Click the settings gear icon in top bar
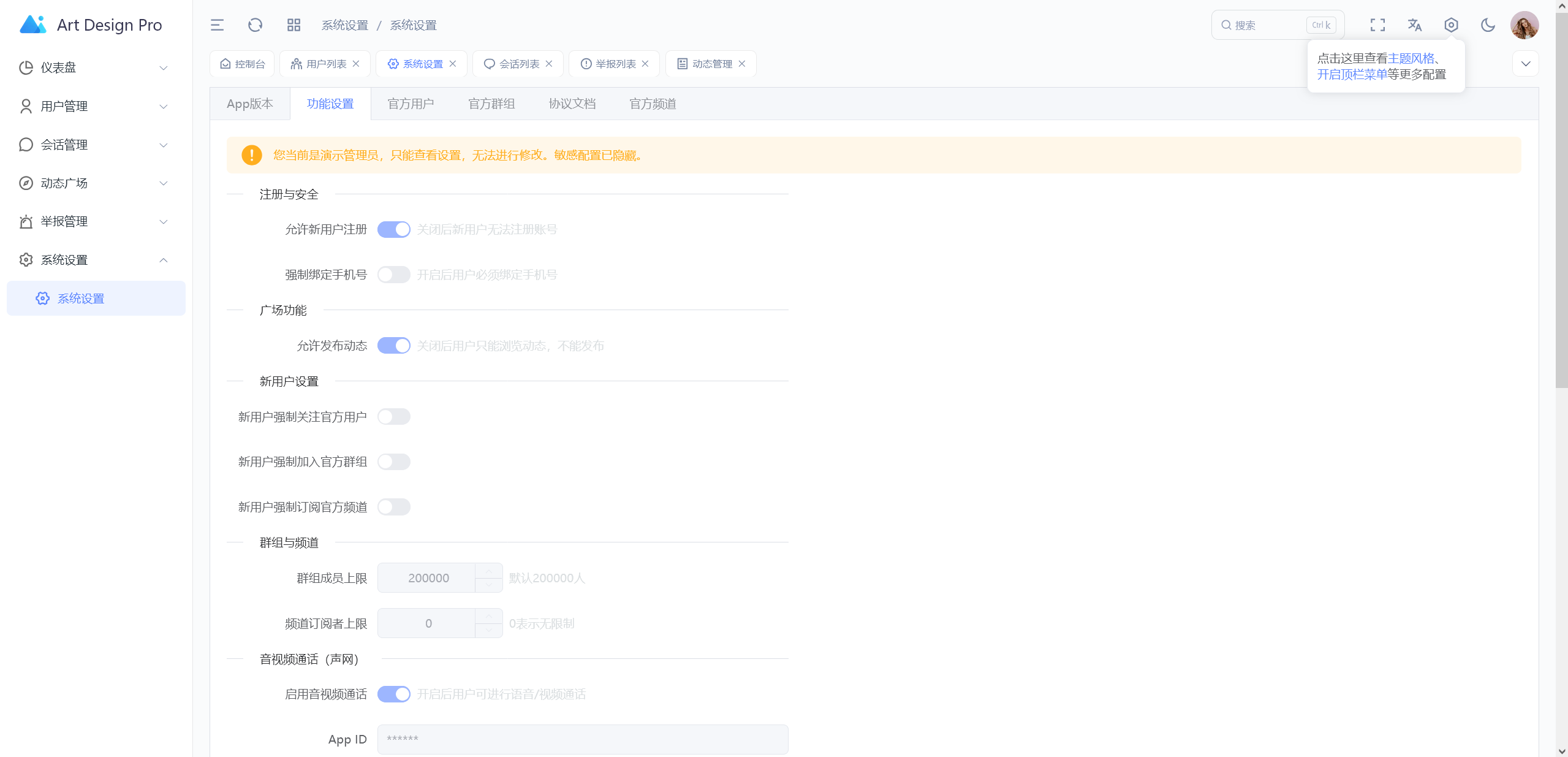This screenshot has width=1568, height=757. pos(1452,25)
